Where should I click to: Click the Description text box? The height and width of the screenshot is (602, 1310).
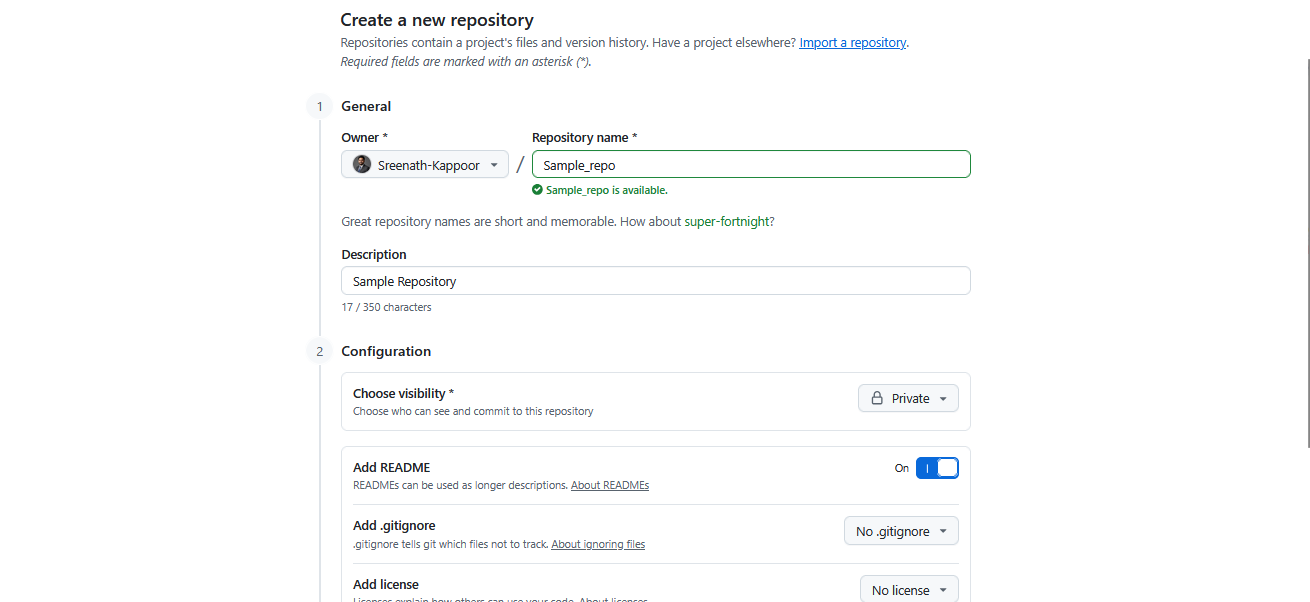click(x=655, y=280)
